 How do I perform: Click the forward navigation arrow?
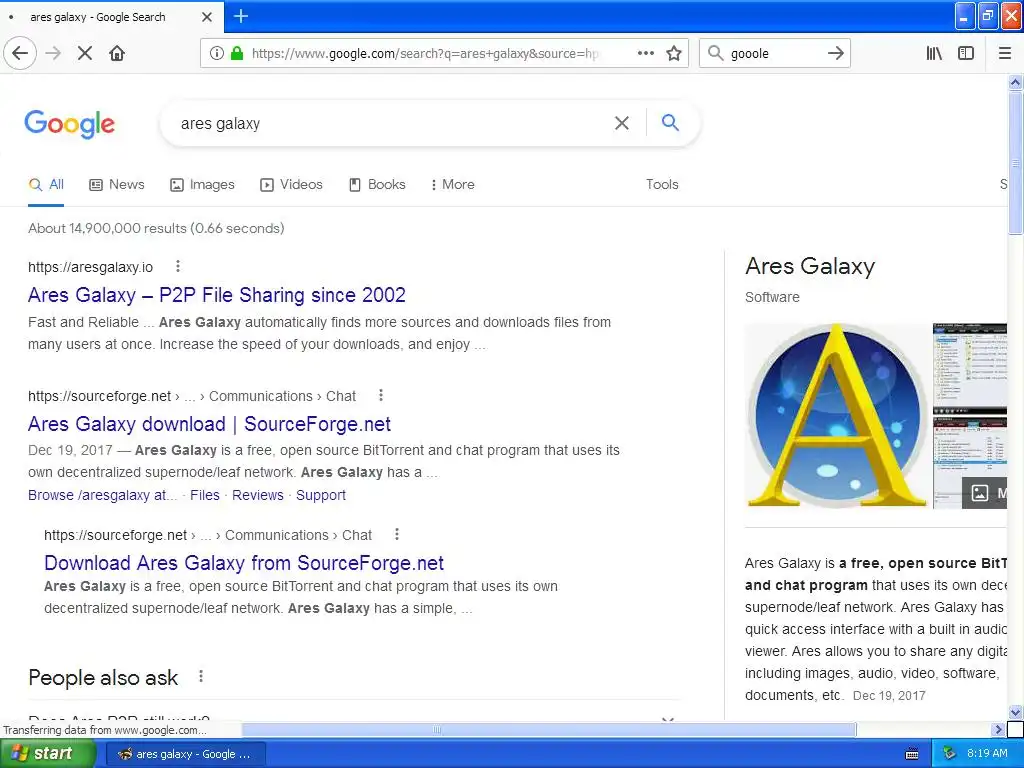coord(54,53)
